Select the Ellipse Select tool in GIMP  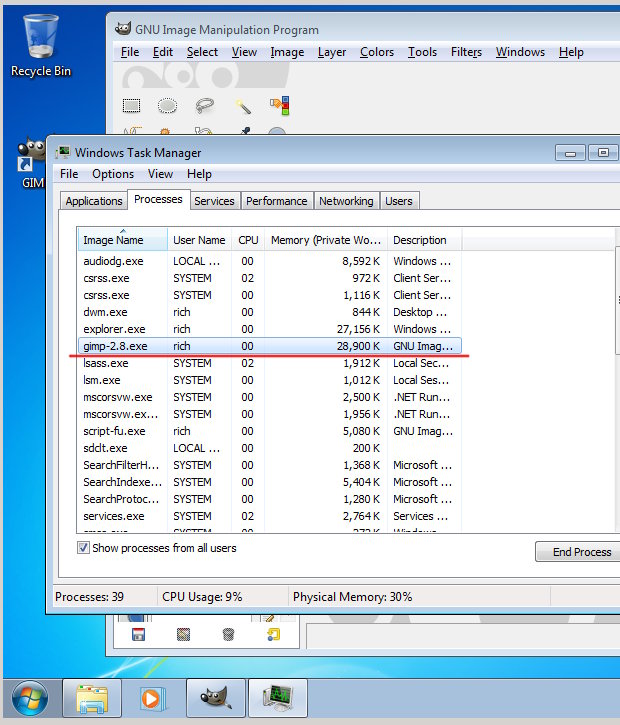click(167, 105)
